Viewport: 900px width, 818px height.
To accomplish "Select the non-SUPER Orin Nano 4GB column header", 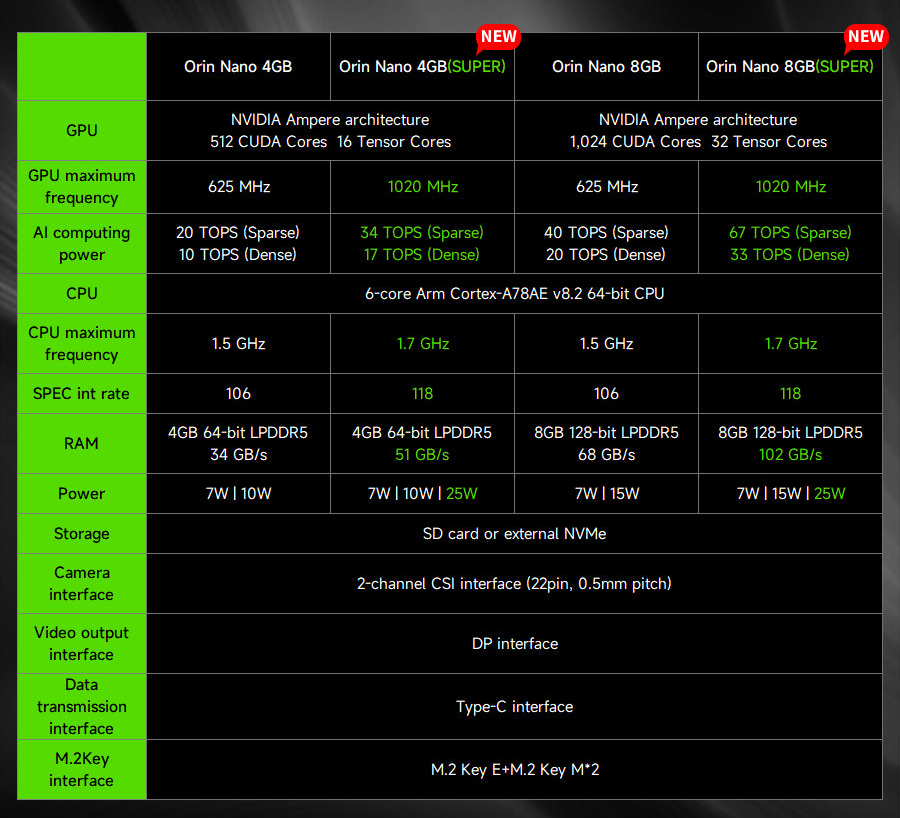I will 238,67.
